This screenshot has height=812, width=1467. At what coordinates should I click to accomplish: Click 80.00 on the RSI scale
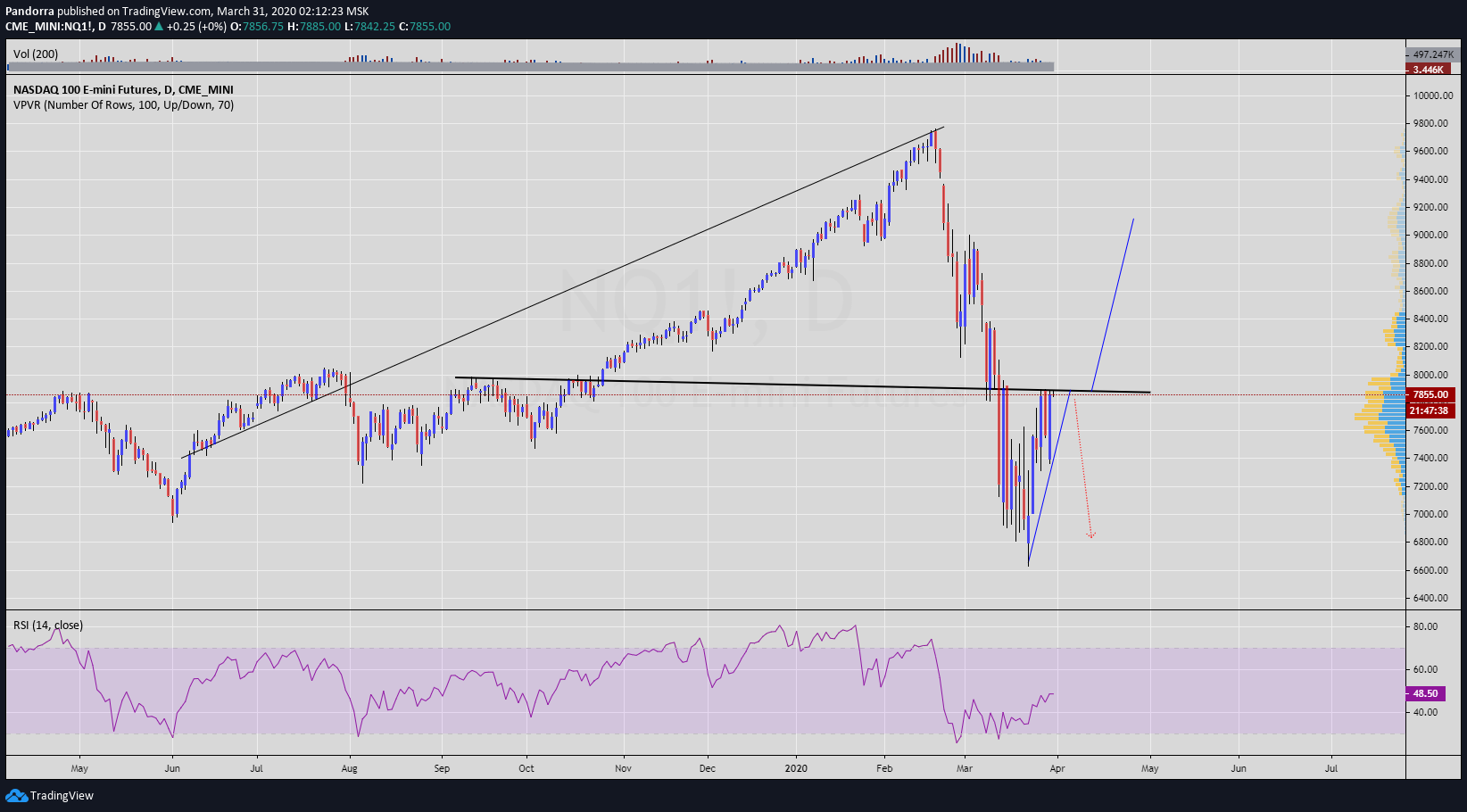point(1425,626)
